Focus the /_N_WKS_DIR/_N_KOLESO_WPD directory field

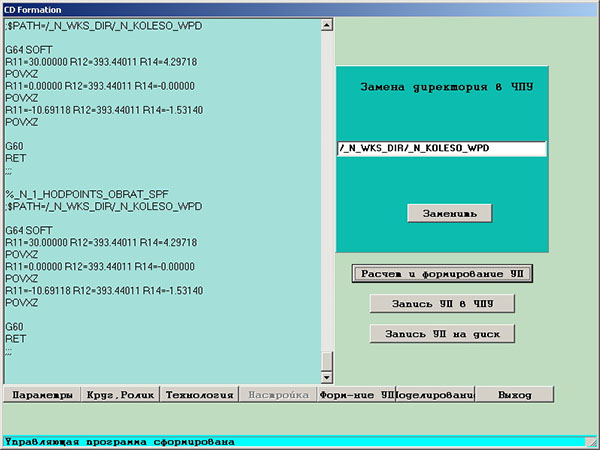442,149
